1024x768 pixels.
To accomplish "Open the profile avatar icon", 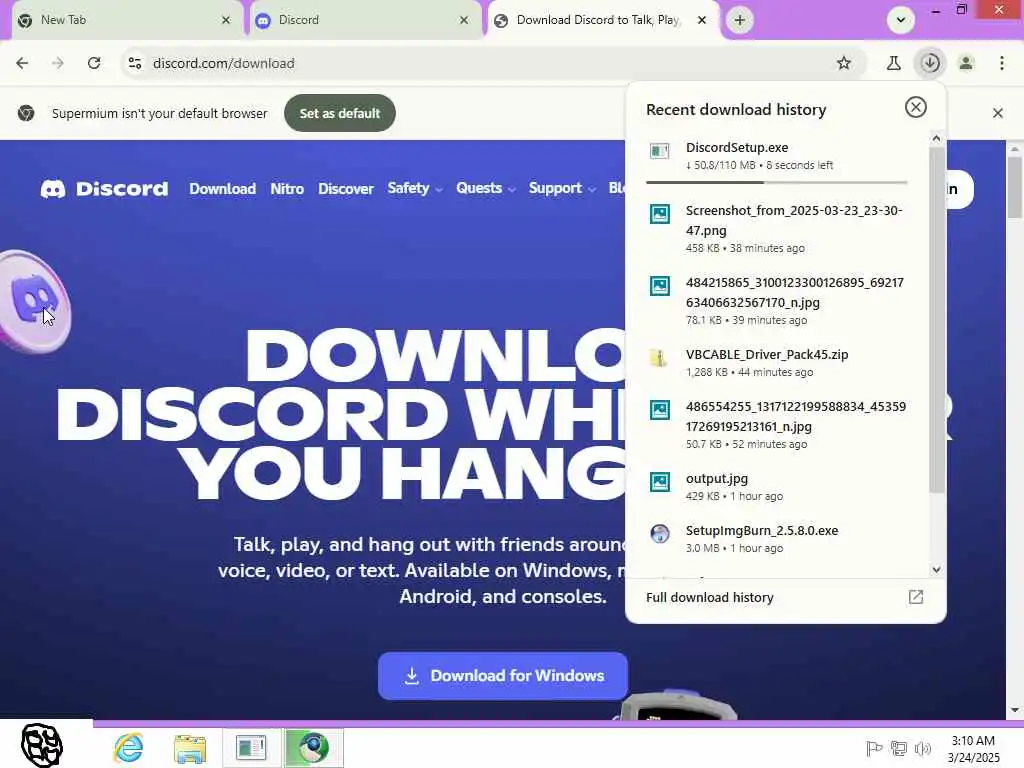I will pos(966,63).
